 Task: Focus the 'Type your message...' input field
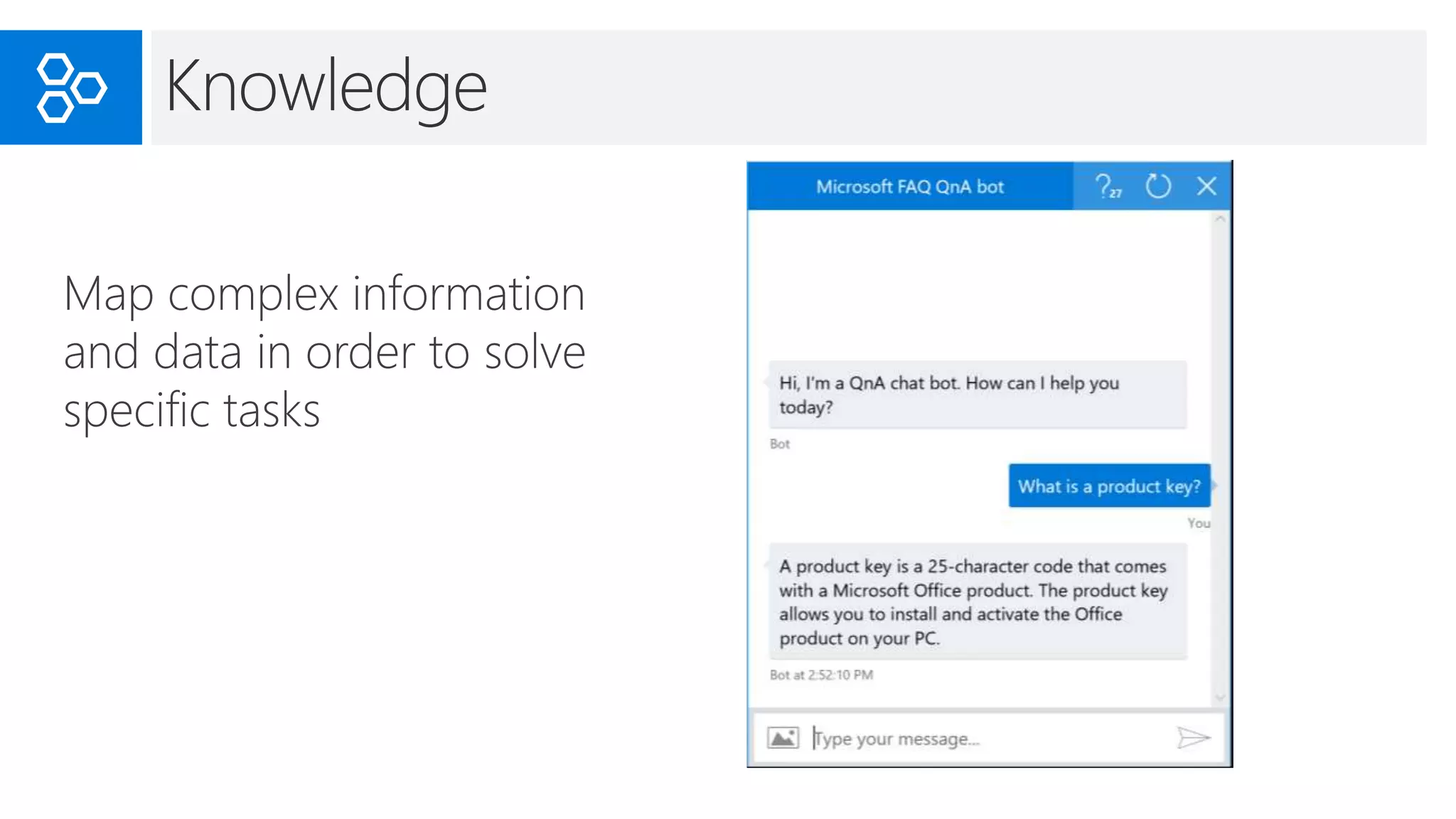click(988, 739)
